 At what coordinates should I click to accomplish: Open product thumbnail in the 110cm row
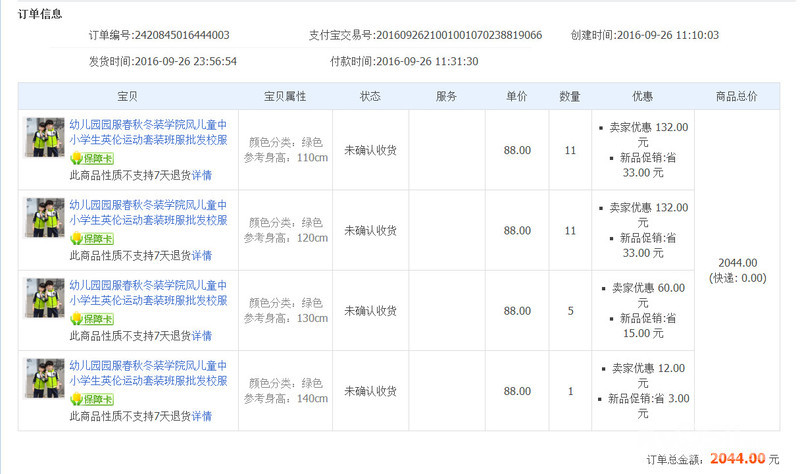coord(45,137)
